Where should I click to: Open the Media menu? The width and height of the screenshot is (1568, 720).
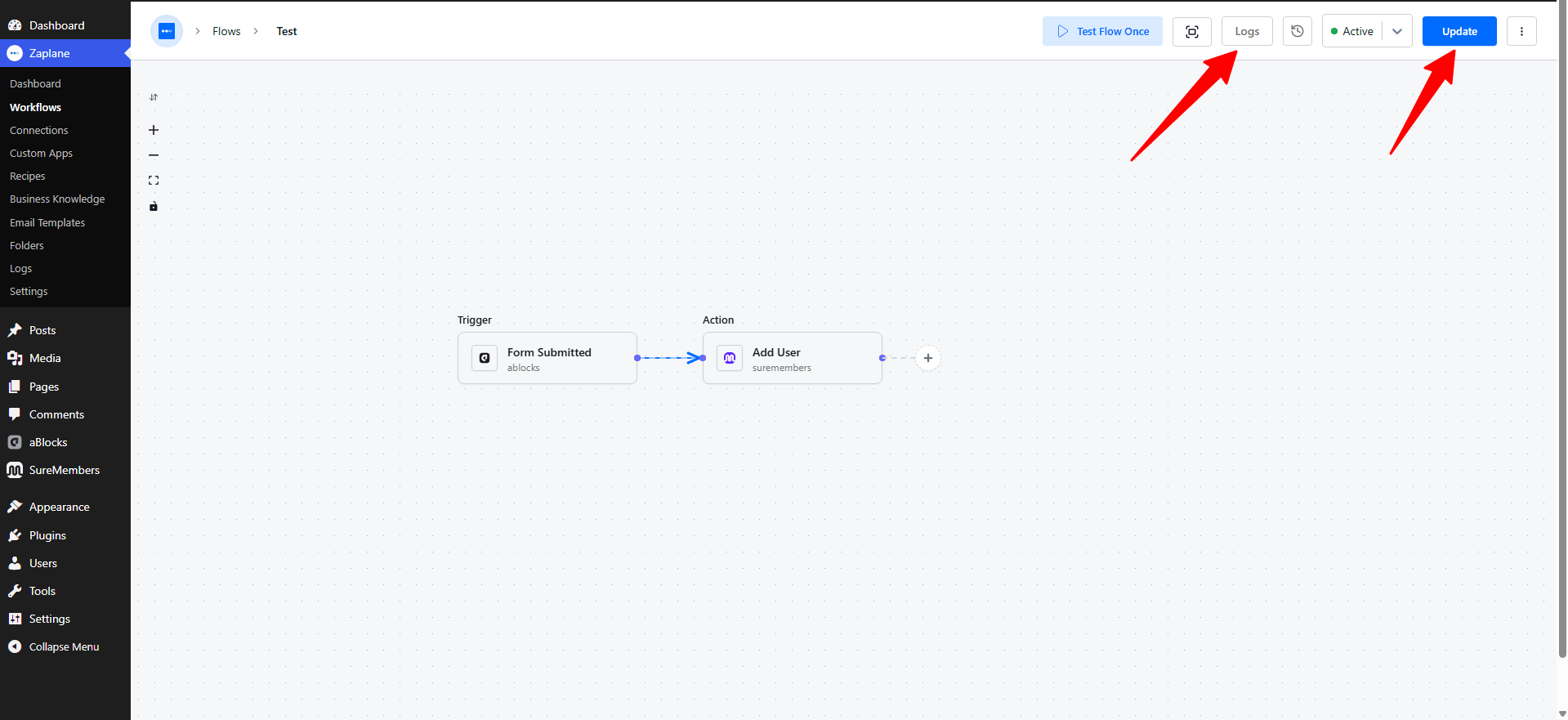click(x=65, y=358)
